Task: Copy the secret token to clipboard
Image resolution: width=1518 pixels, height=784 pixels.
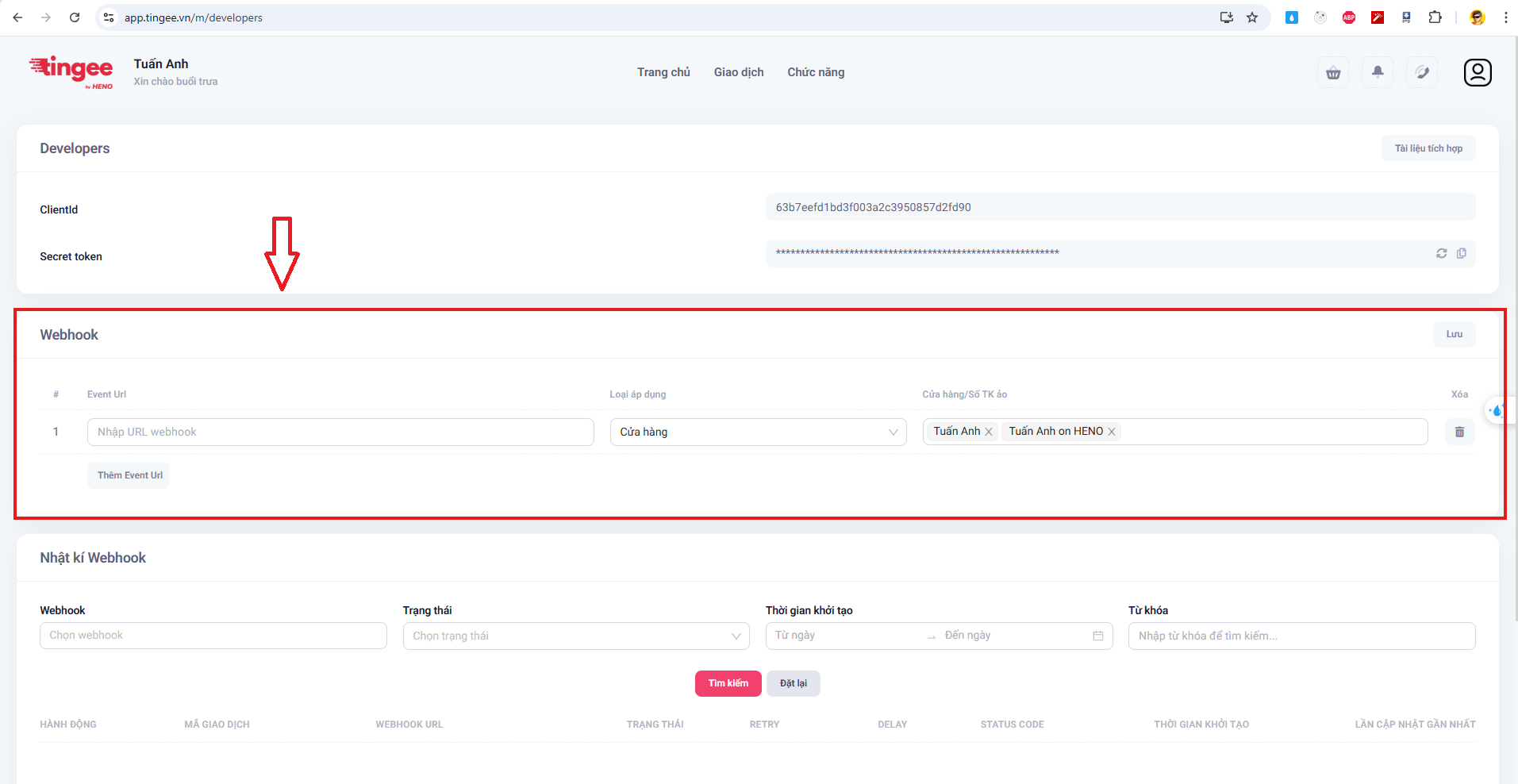Action: (1462, 253)
